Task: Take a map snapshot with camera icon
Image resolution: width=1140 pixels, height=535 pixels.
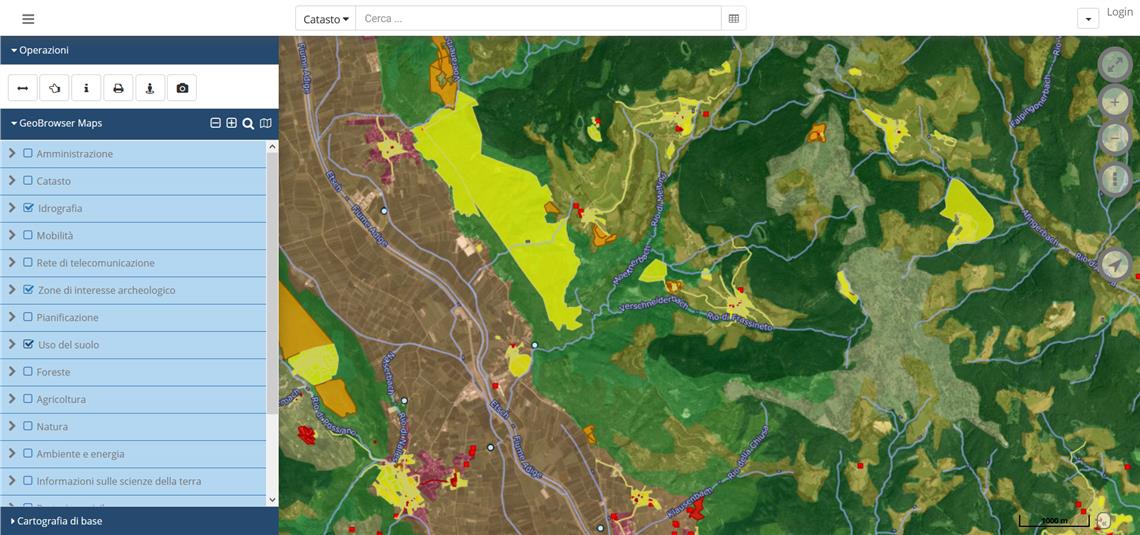Action: pos(182,88)
